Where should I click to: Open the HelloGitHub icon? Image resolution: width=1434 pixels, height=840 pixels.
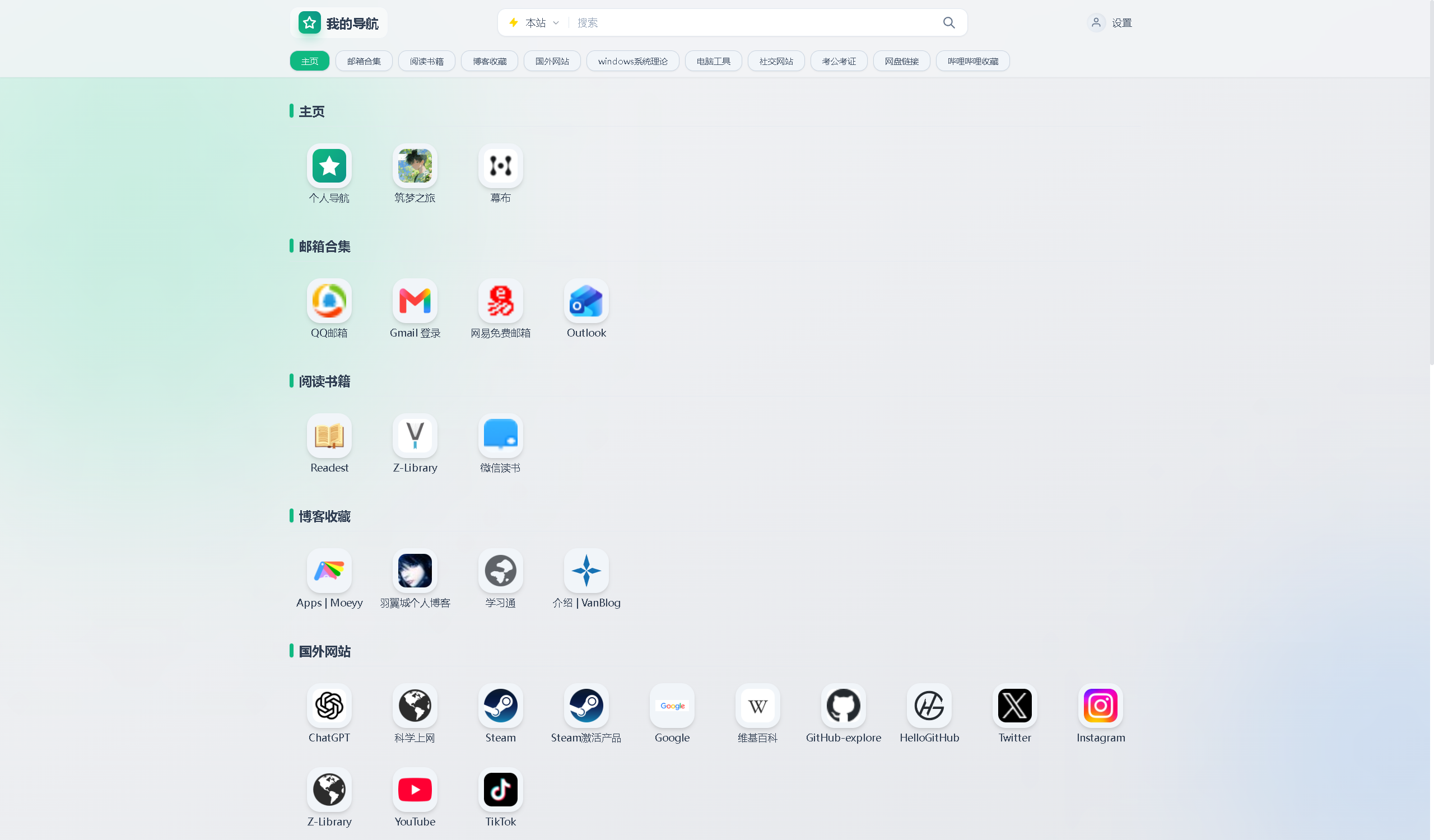929,706
